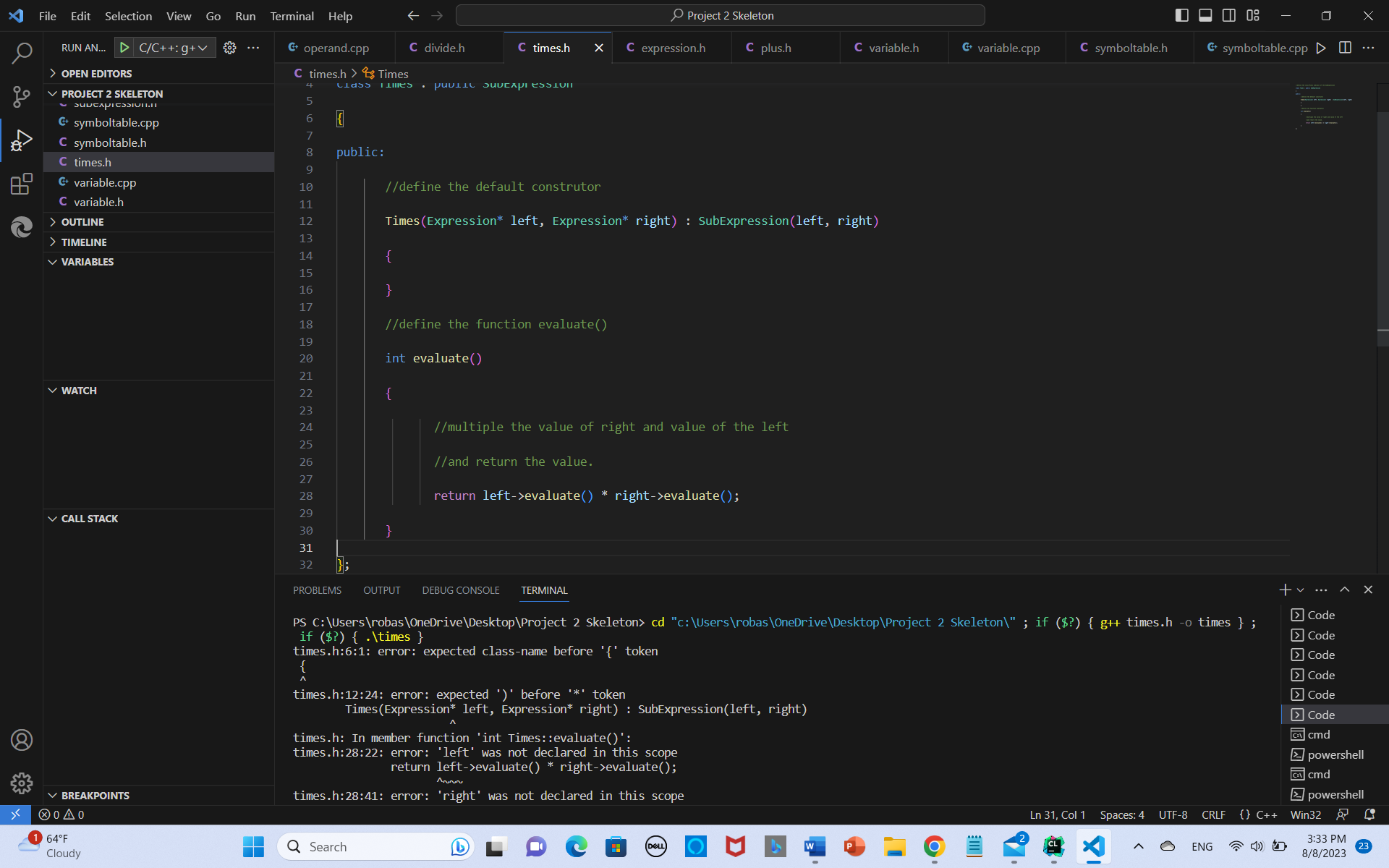This screenshot has width=1389, height=868.
Task: Click the CRLF line ending indicator
Action: click(x=1213, y=814)
